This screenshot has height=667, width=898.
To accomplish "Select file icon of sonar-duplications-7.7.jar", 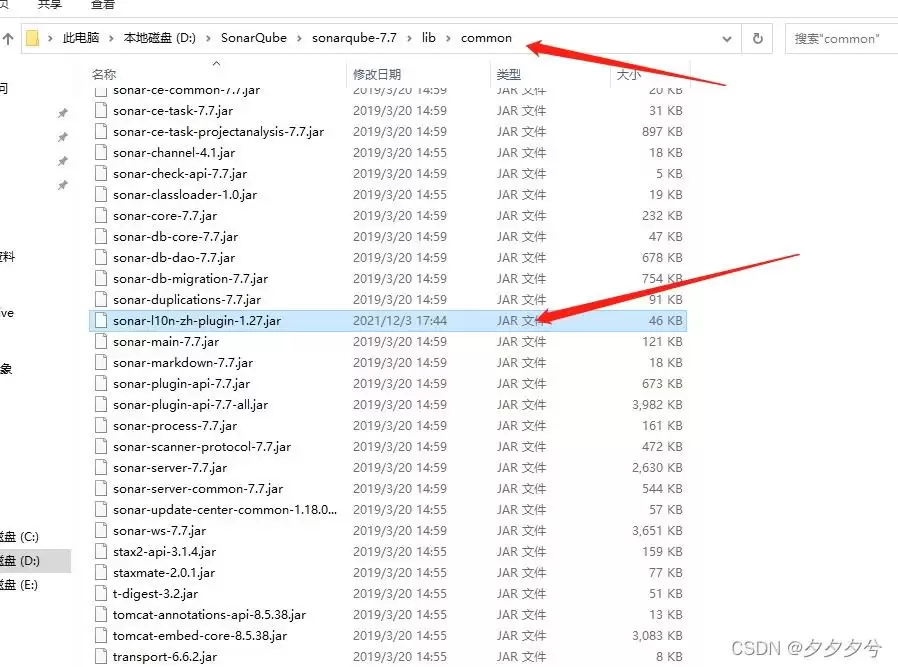I will (x=101, y=299).
